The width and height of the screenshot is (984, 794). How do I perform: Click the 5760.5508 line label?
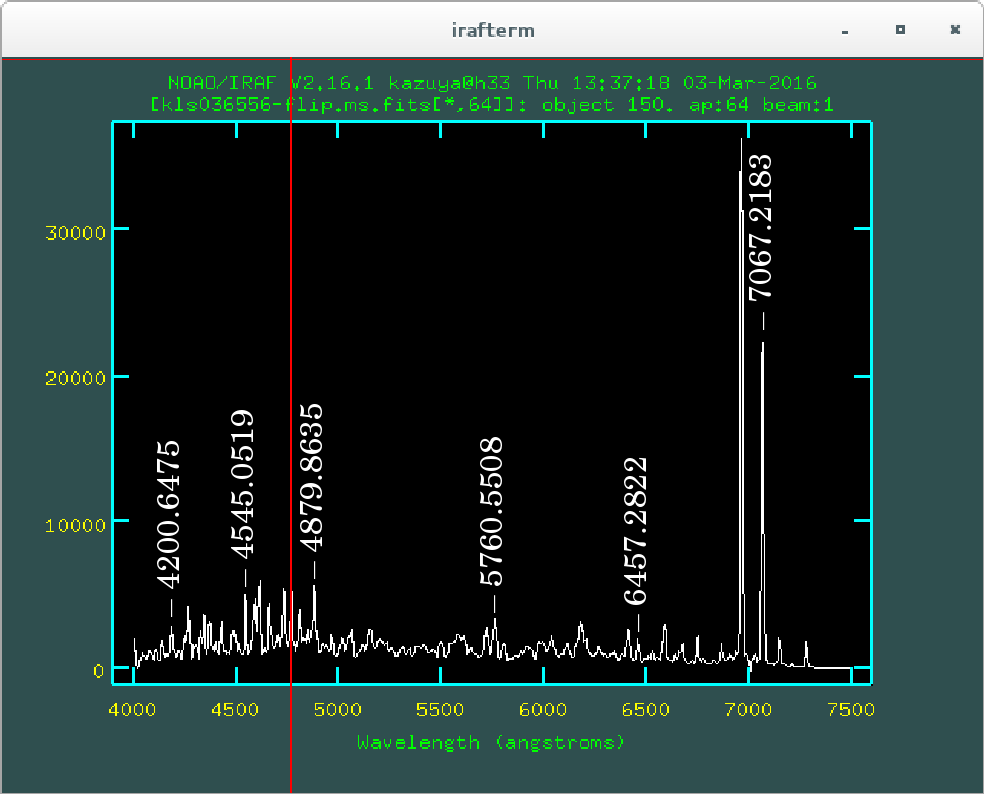coord(491,511)
